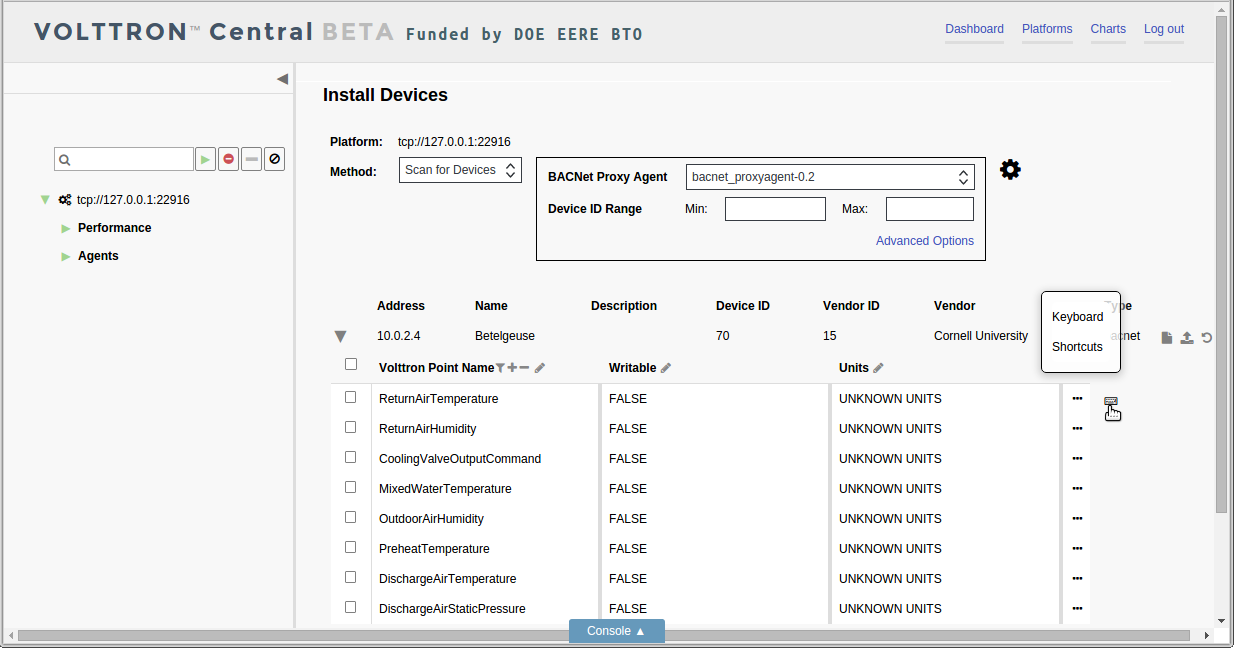
Task: Click the gray dash status filter button
Action: tap(252, 159)
